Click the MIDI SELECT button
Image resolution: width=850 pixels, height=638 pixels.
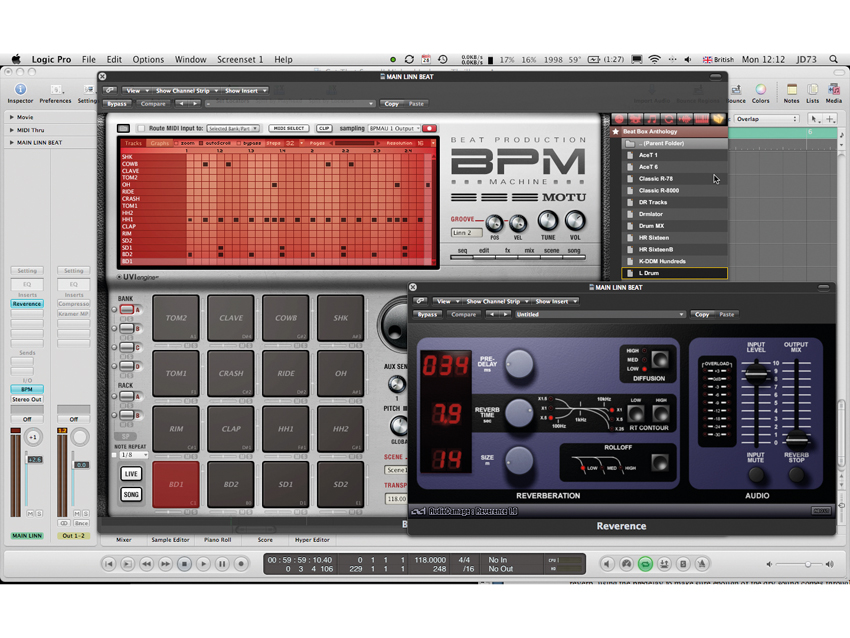[x=289, y=128]
